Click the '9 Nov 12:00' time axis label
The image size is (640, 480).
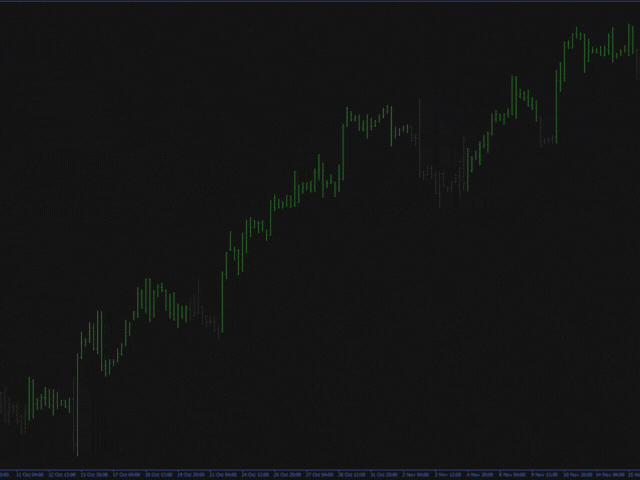[x=545, y=475]
